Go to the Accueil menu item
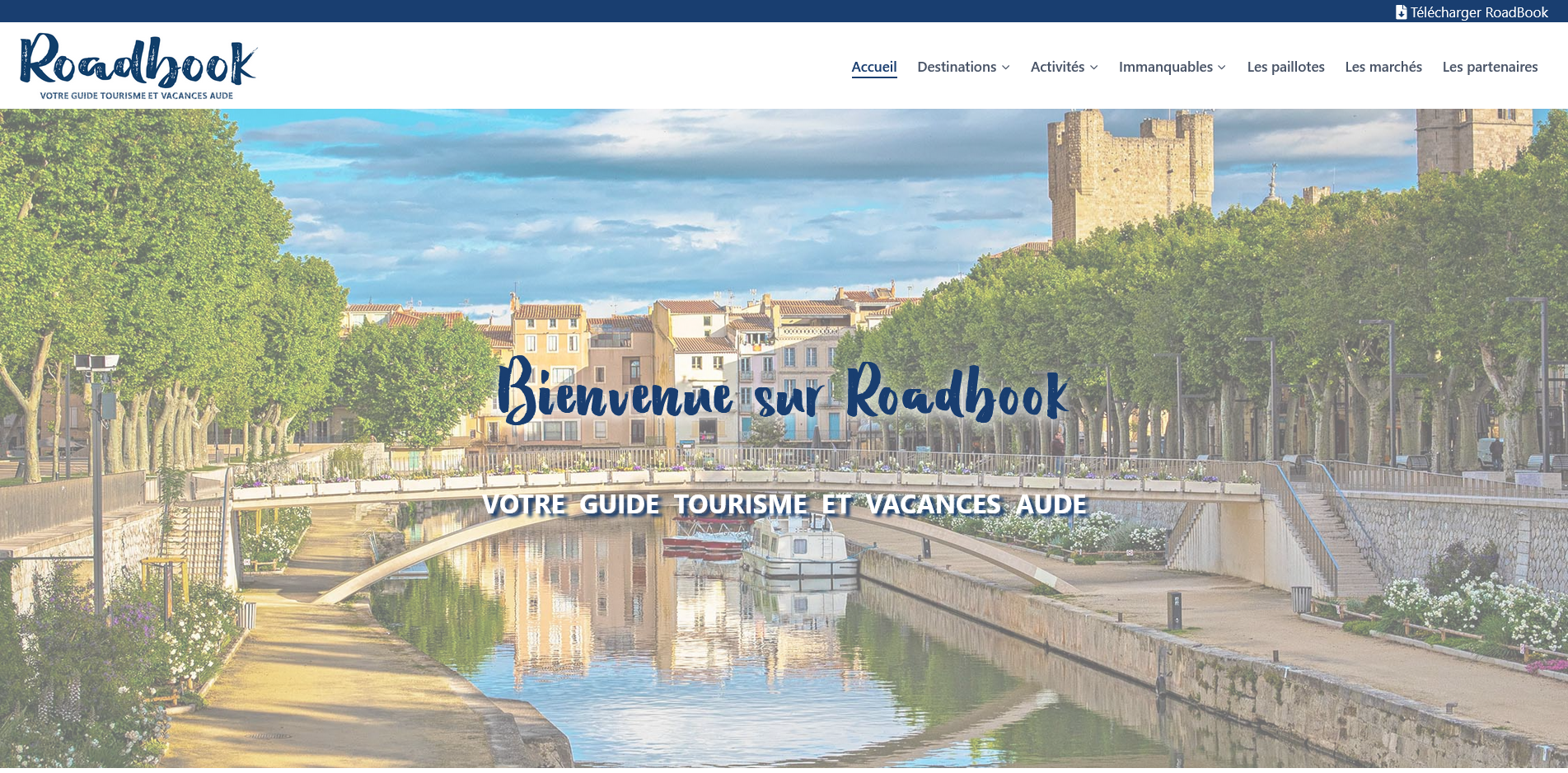 [874, 67]
